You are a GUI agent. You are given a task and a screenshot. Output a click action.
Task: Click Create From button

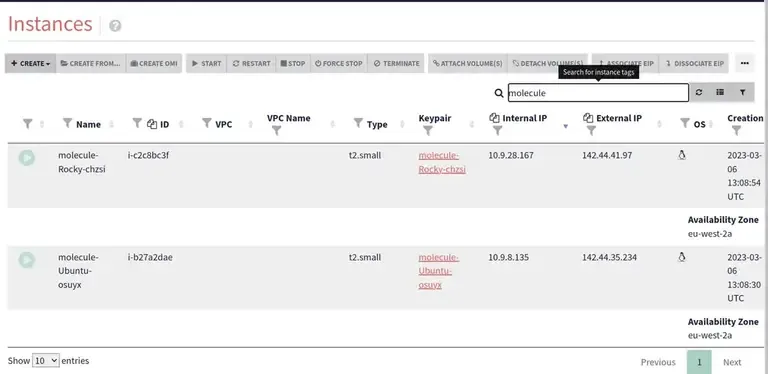coord(91,64)
